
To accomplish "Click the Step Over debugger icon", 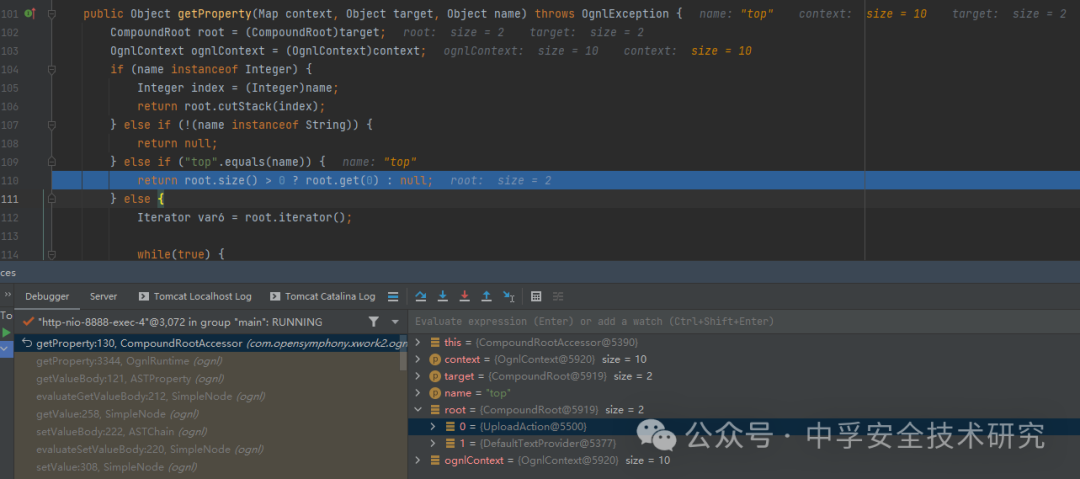I will pyautogui.click(x=421, y=296).
